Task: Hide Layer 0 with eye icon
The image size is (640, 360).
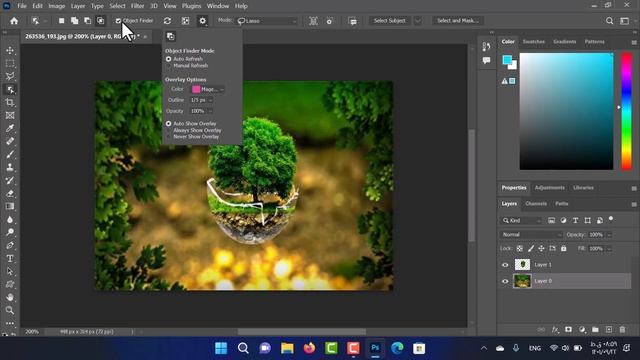Action: (x=505, y=281)
